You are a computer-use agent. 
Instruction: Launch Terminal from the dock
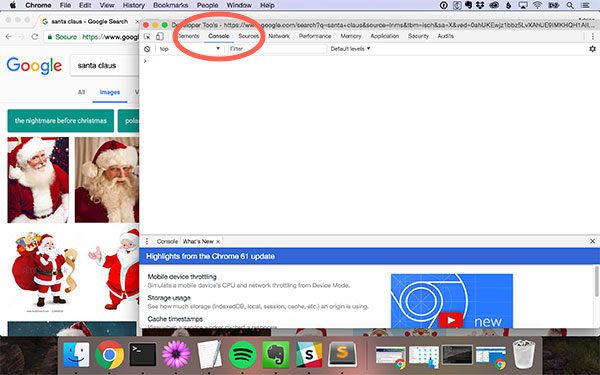coord(143,355)
